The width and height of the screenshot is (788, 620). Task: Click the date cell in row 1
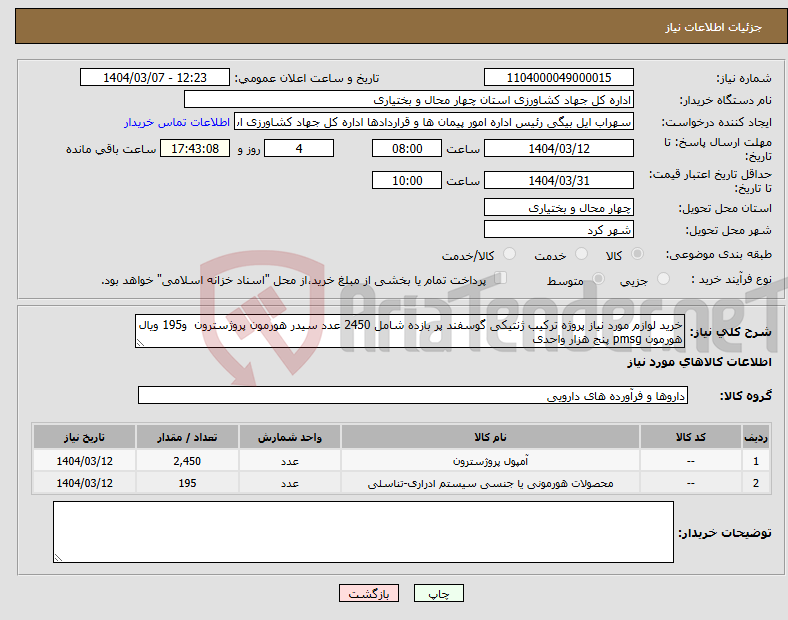tap(84, 461)
